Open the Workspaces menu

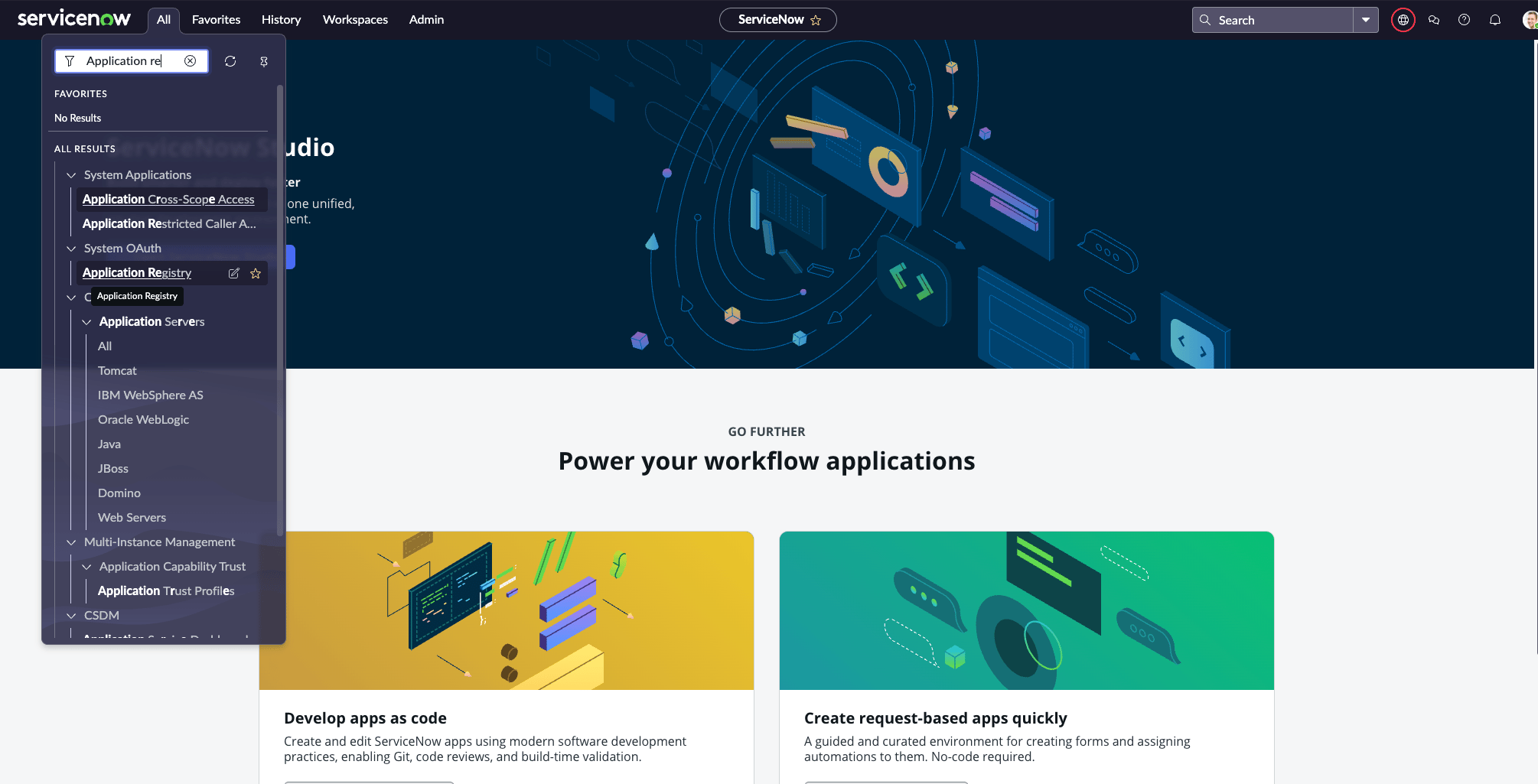[355, 20]
